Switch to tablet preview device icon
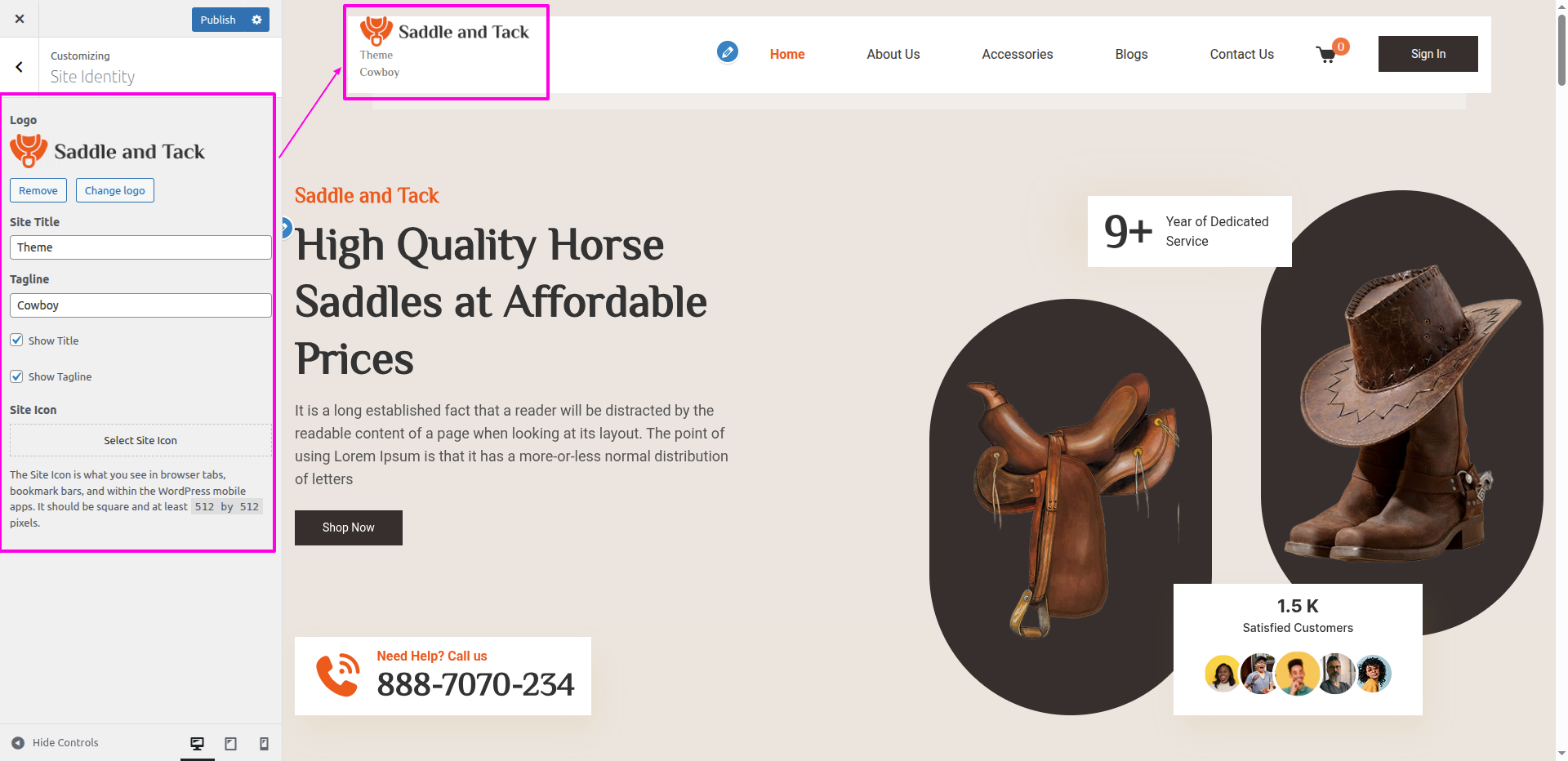The height and width of the screenshot is (761, 1568). [230, 743]
